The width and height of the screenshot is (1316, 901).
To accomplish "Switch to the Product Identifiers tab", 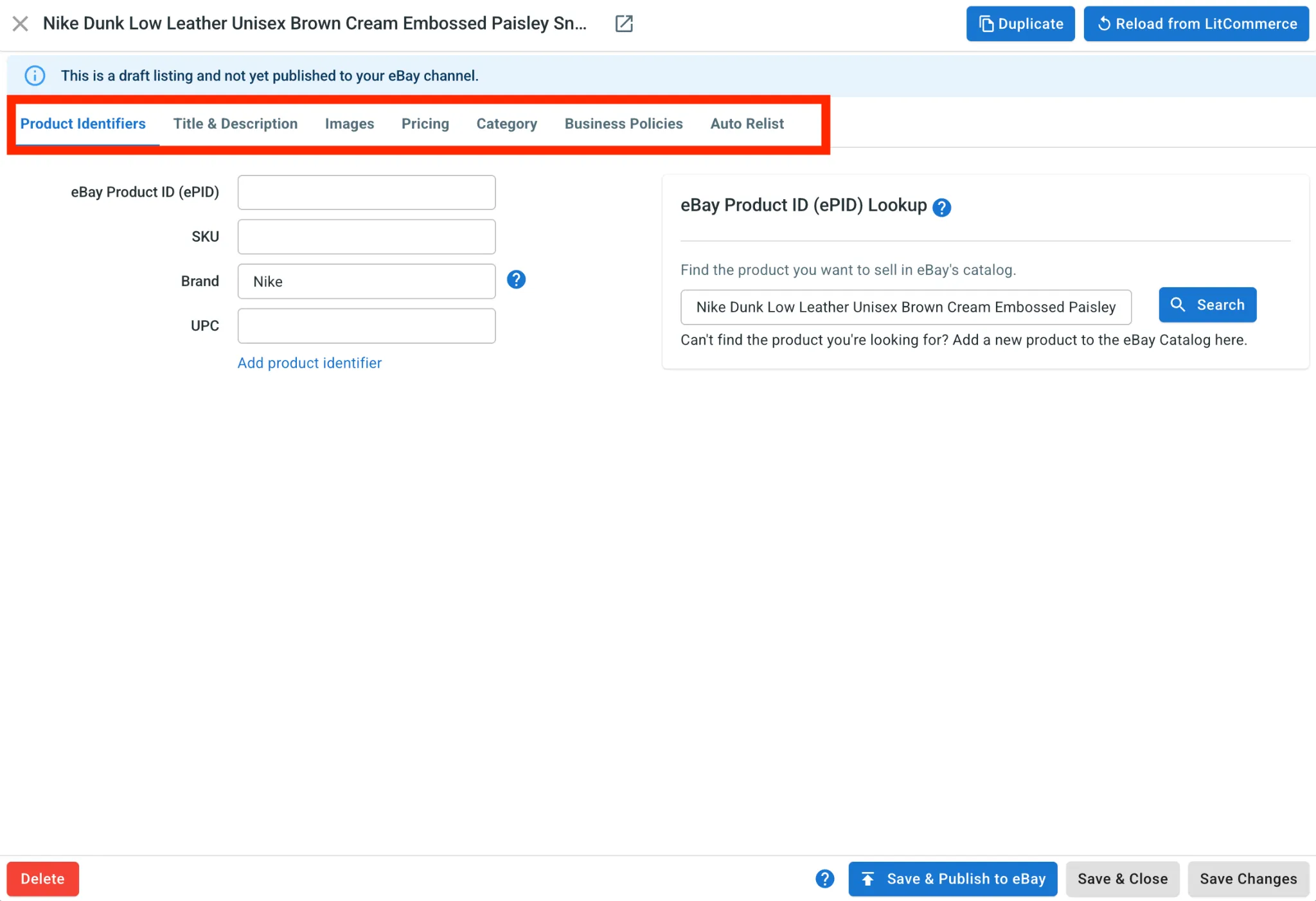I will coord(83,123).
